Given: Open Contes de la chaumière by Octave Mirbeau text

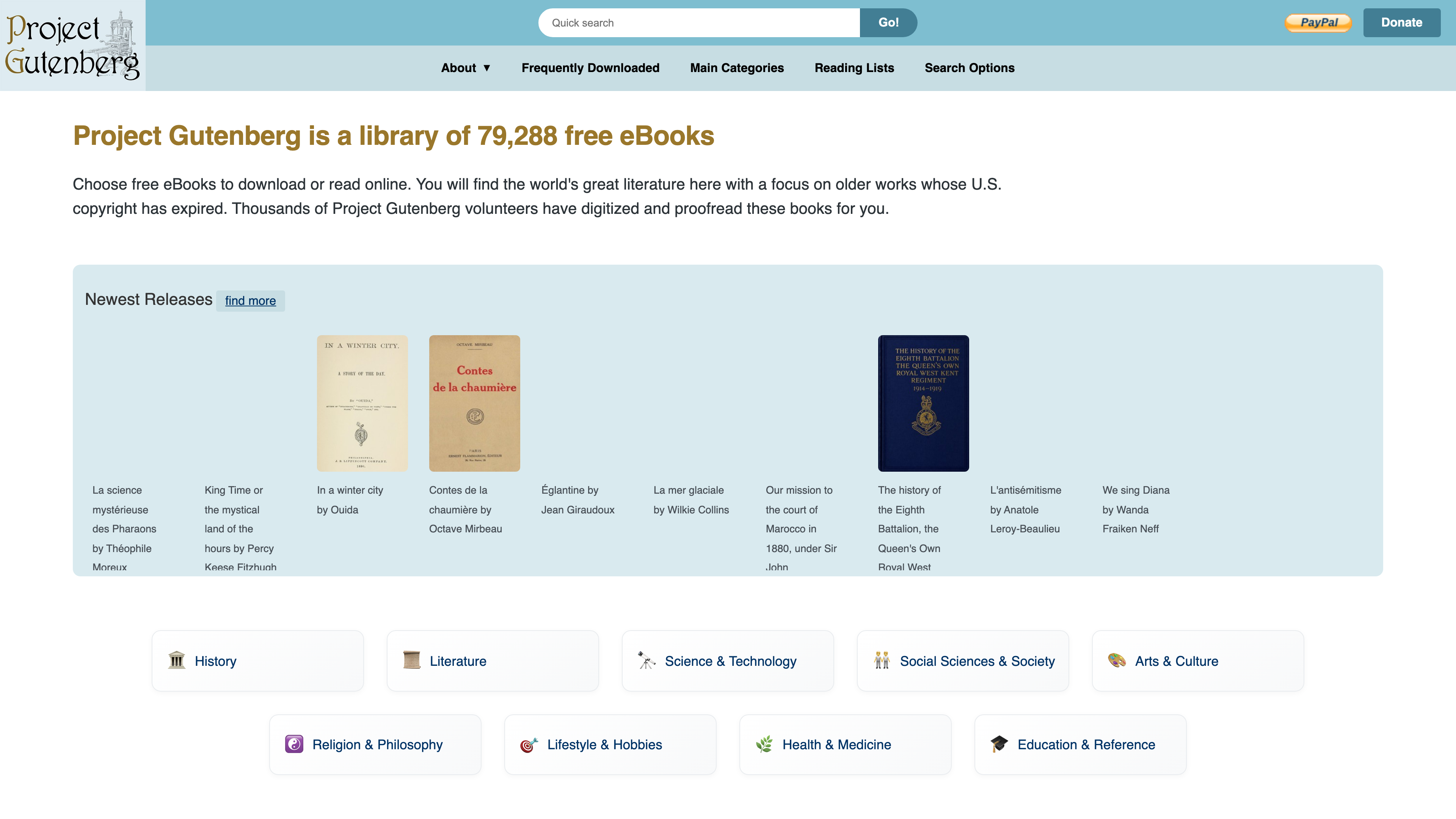Looking at the screenshot, I should coord(465,509).
